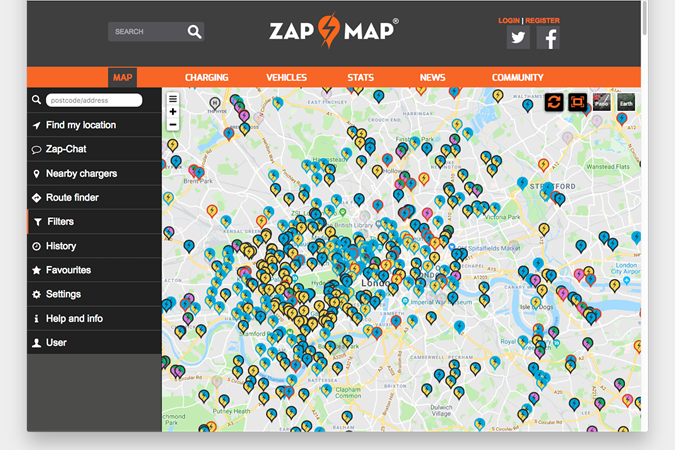Zoom out on the map
675x450 pixels.
click(173, 125)
